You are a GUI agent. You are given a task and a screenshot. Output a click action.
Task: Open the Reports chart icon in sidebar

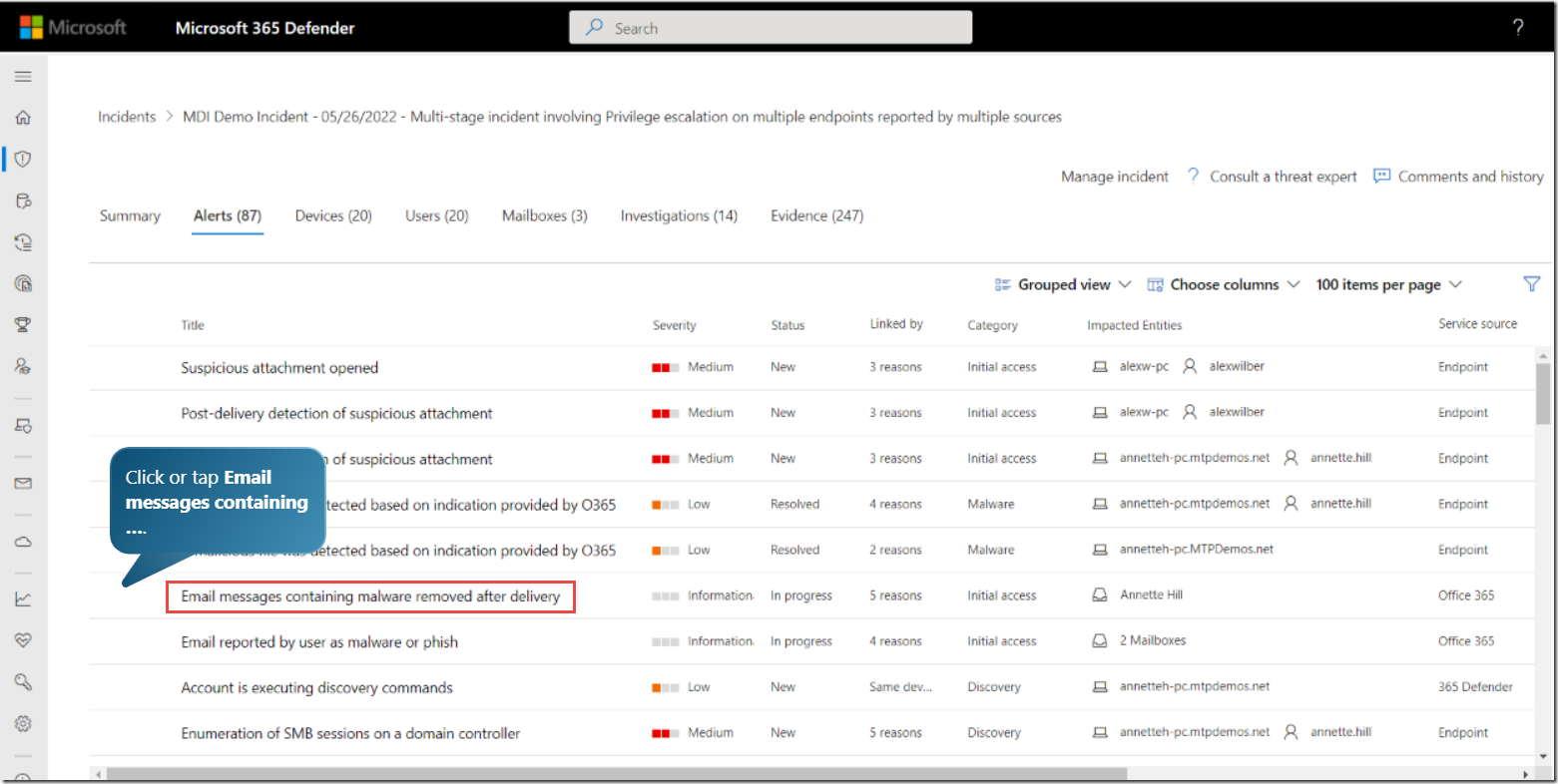[x=23, y=599]
